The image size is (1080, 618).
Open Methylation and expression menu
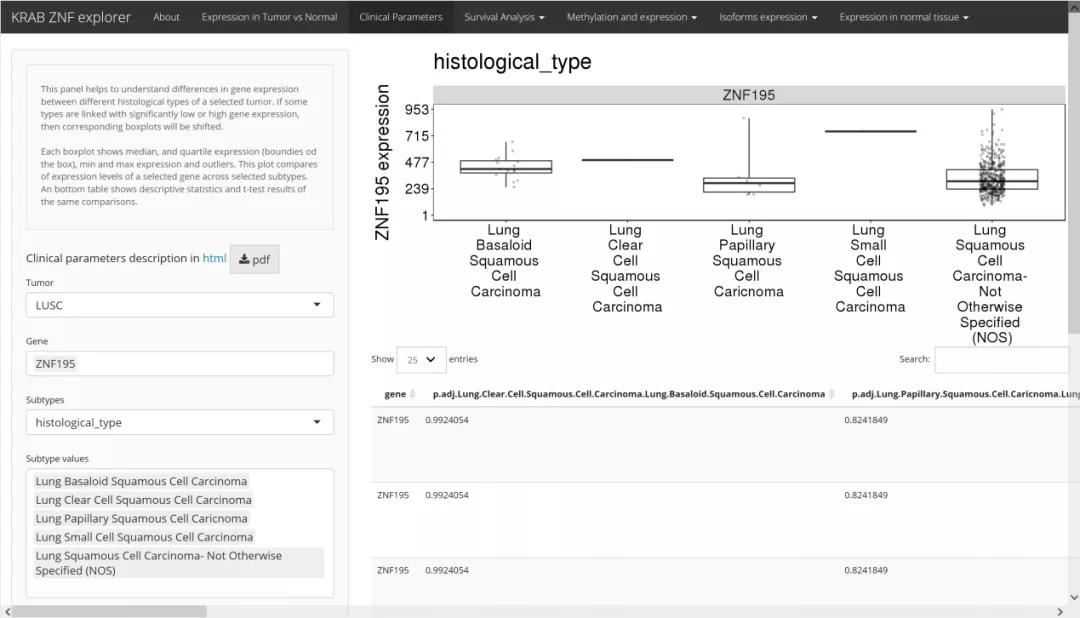pyautogui.click(x=631, y=17)
